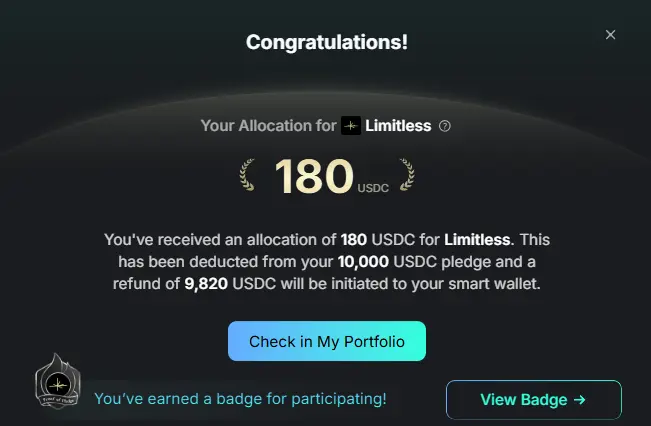Open the allocation help question-mark icon
651x426 pixels.
point(445,127)
